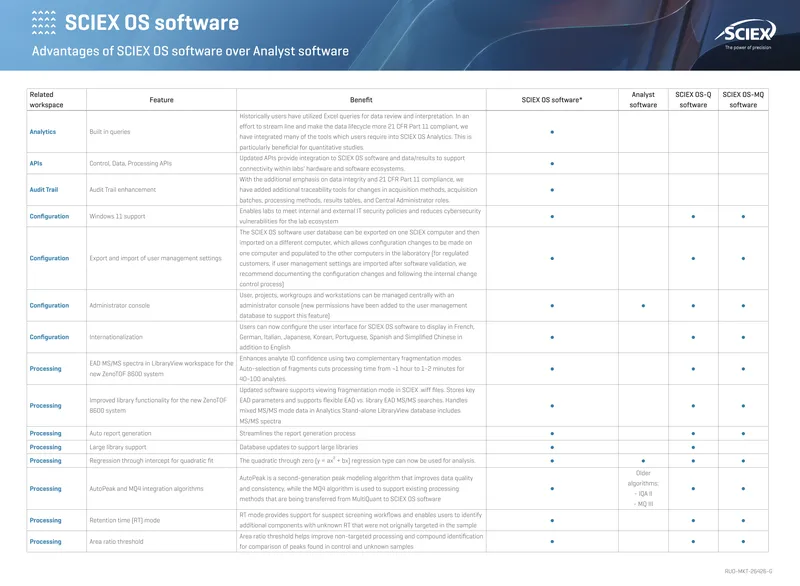Select 'Processing' in the Auto report generation row
Image resolution: width=800 pixels, height=586 pixels.
point(45,434)
